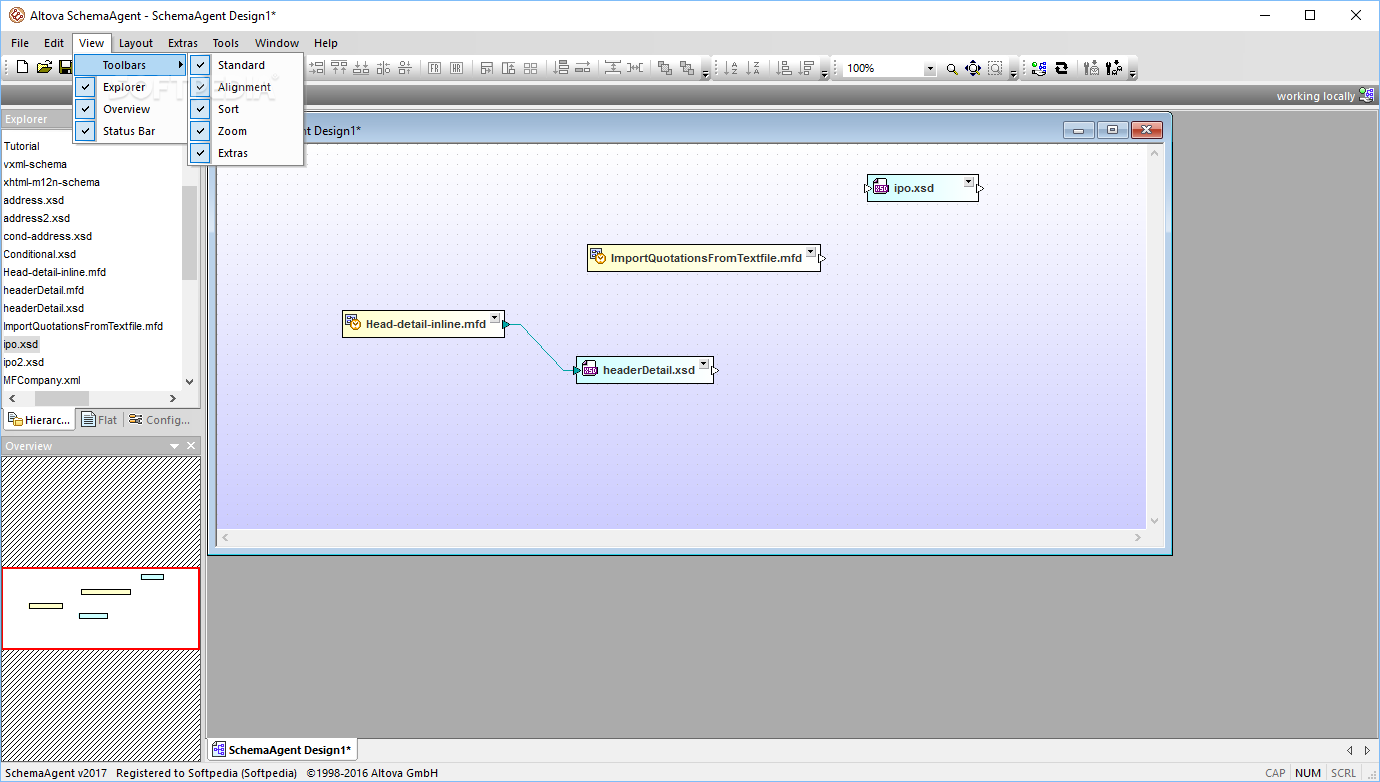This screenshot has height=782, width=1380.
Task: Open the File menu
Action: 20,43
